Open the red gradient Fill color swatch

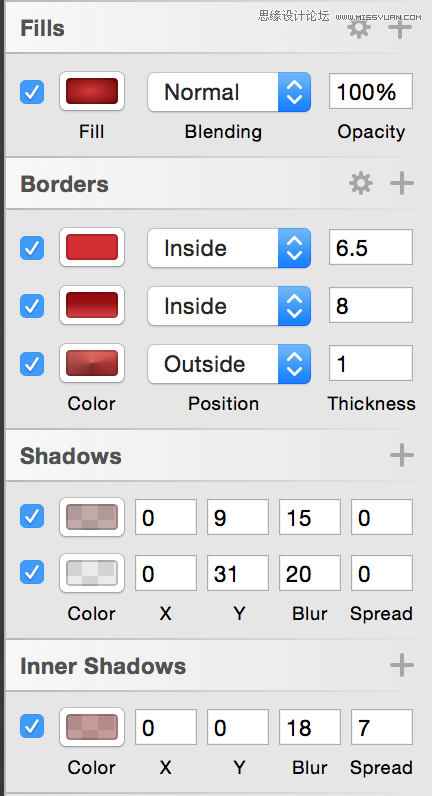(x=92, y=91)
